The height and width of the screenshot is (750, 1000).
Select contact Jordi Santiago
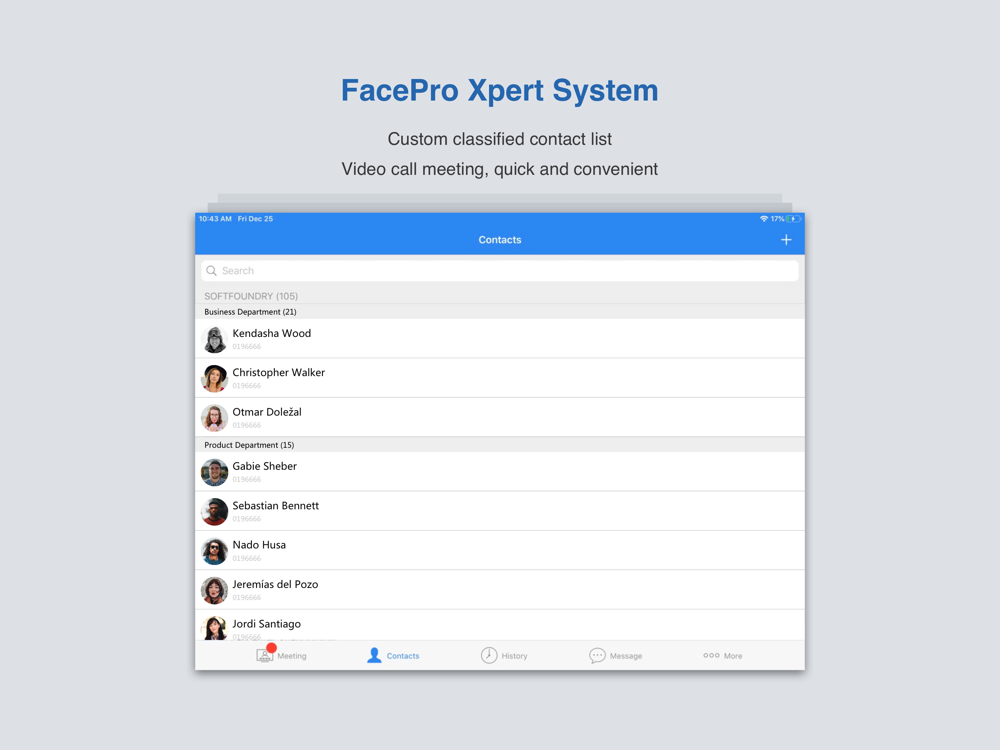click(499, 626)
